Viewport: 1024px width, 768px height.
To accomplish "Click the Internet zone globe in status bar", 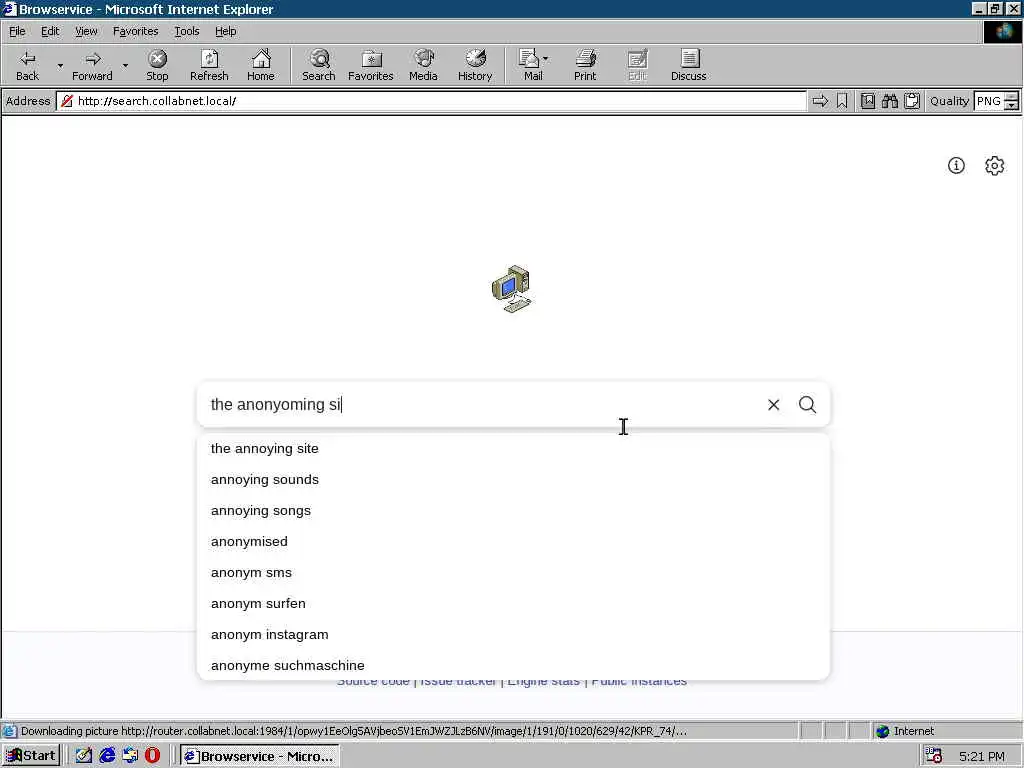I will pyautogui.click(x=883, y=731).
